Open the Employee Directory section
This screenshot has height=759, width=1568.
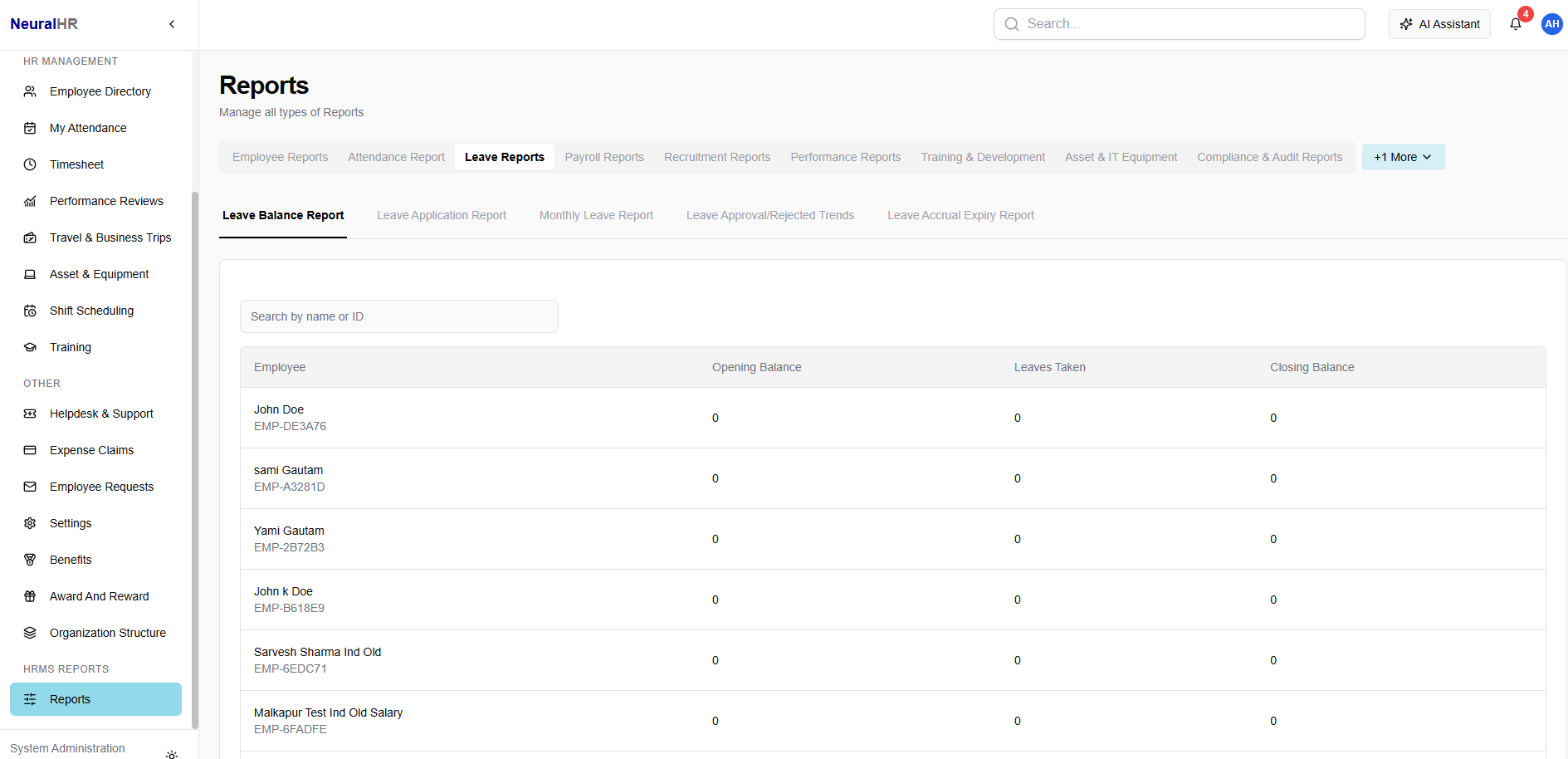(100, 91)
